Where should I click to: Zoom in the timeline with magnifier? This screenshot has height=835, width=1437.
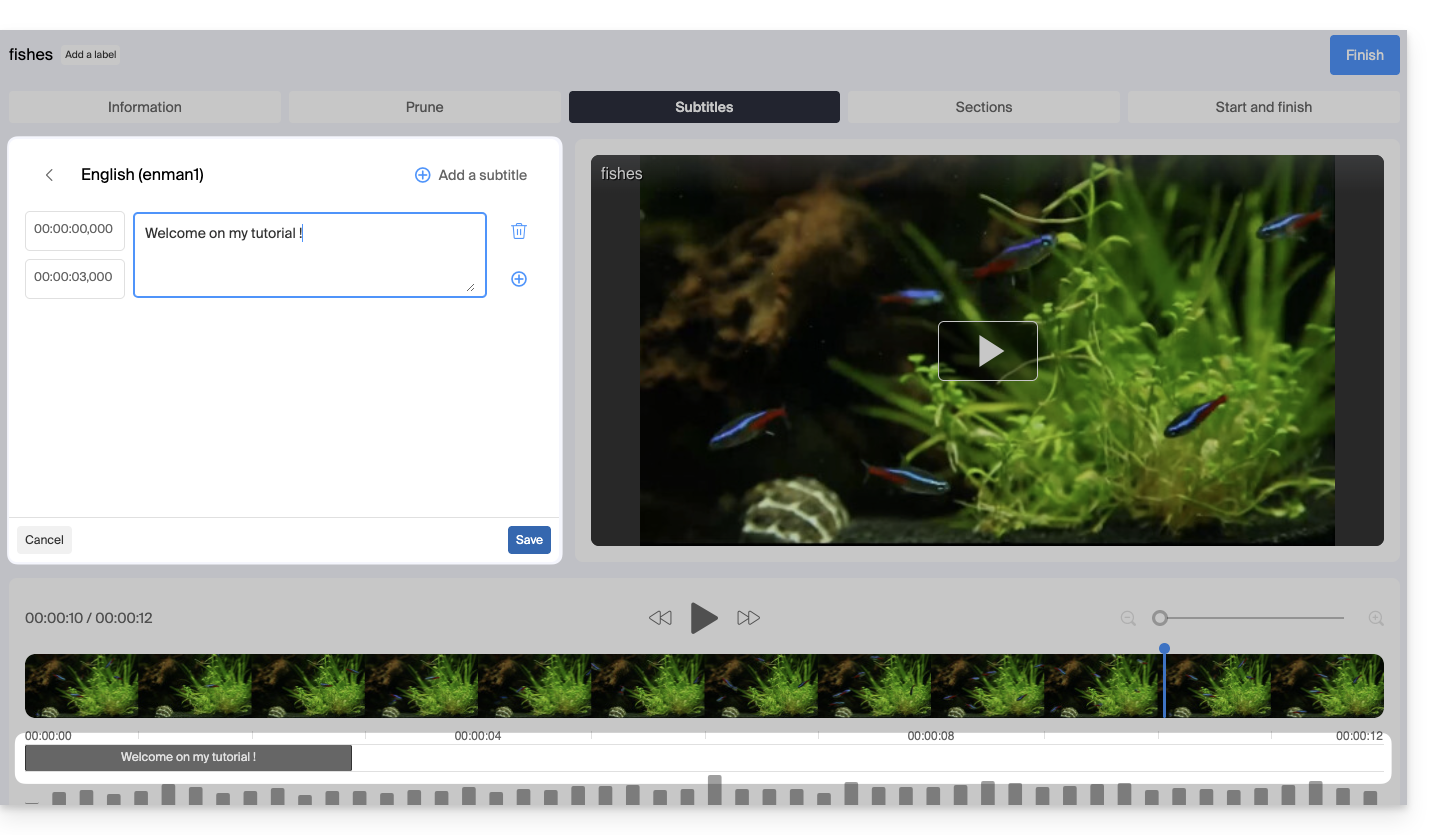click(1376, 619)
